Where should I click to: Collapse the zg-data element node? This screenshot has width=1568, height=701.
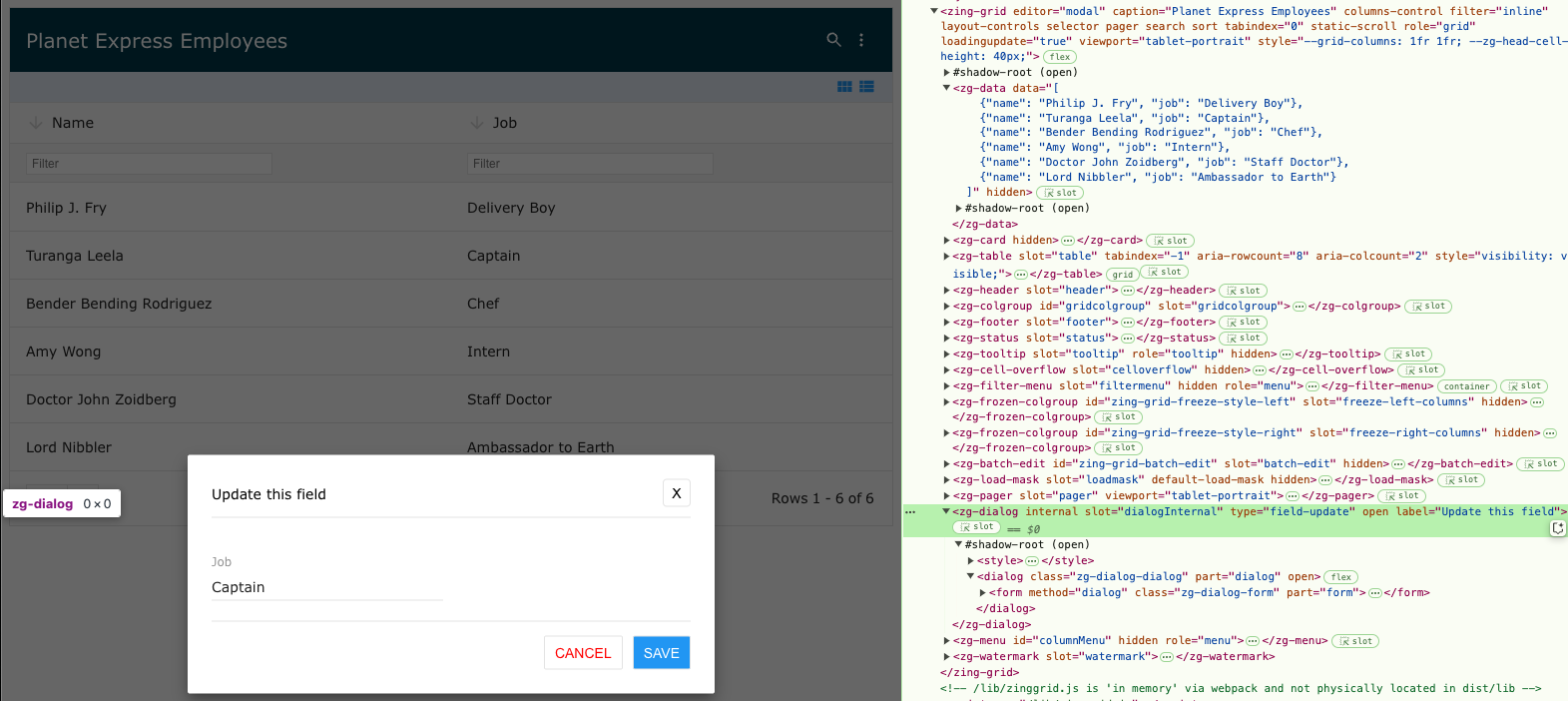[x=946, y=88]
